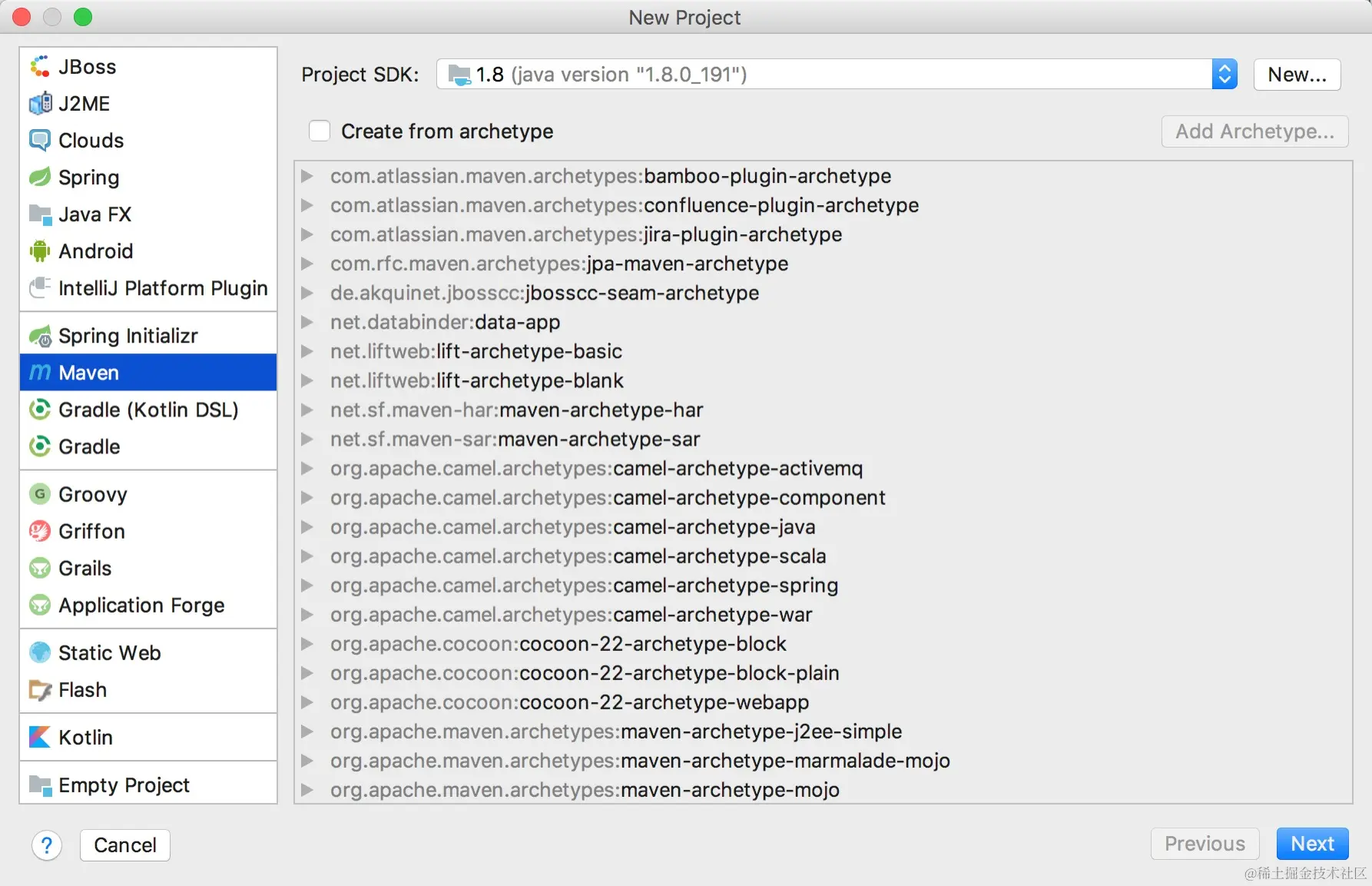
Task: Expand jbosscc-seam-archetype node
Action: pos(307,293)
